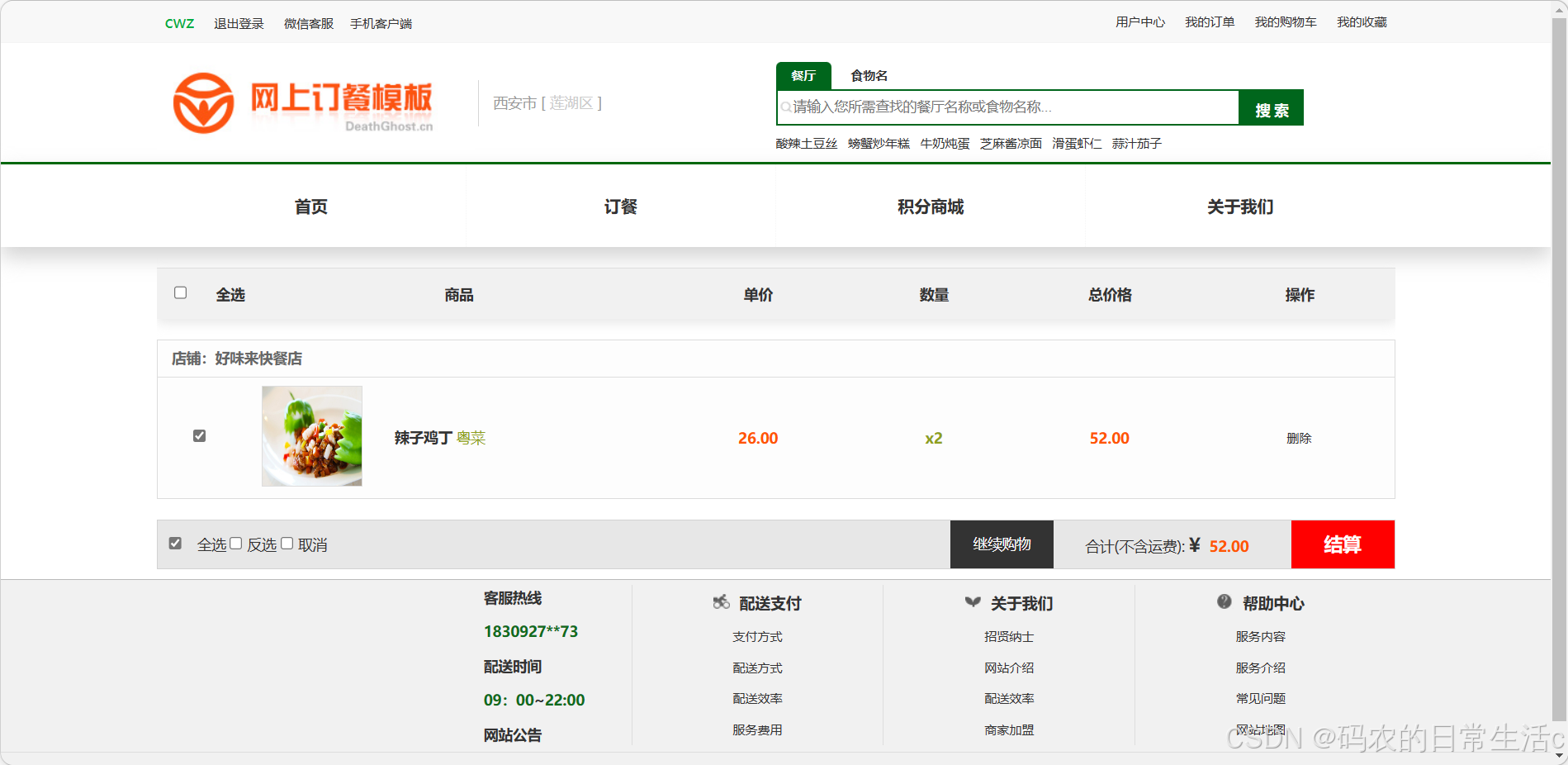Open the 订餐 navigation item
Screen dimensions: 1568x765
click(620, 207)
